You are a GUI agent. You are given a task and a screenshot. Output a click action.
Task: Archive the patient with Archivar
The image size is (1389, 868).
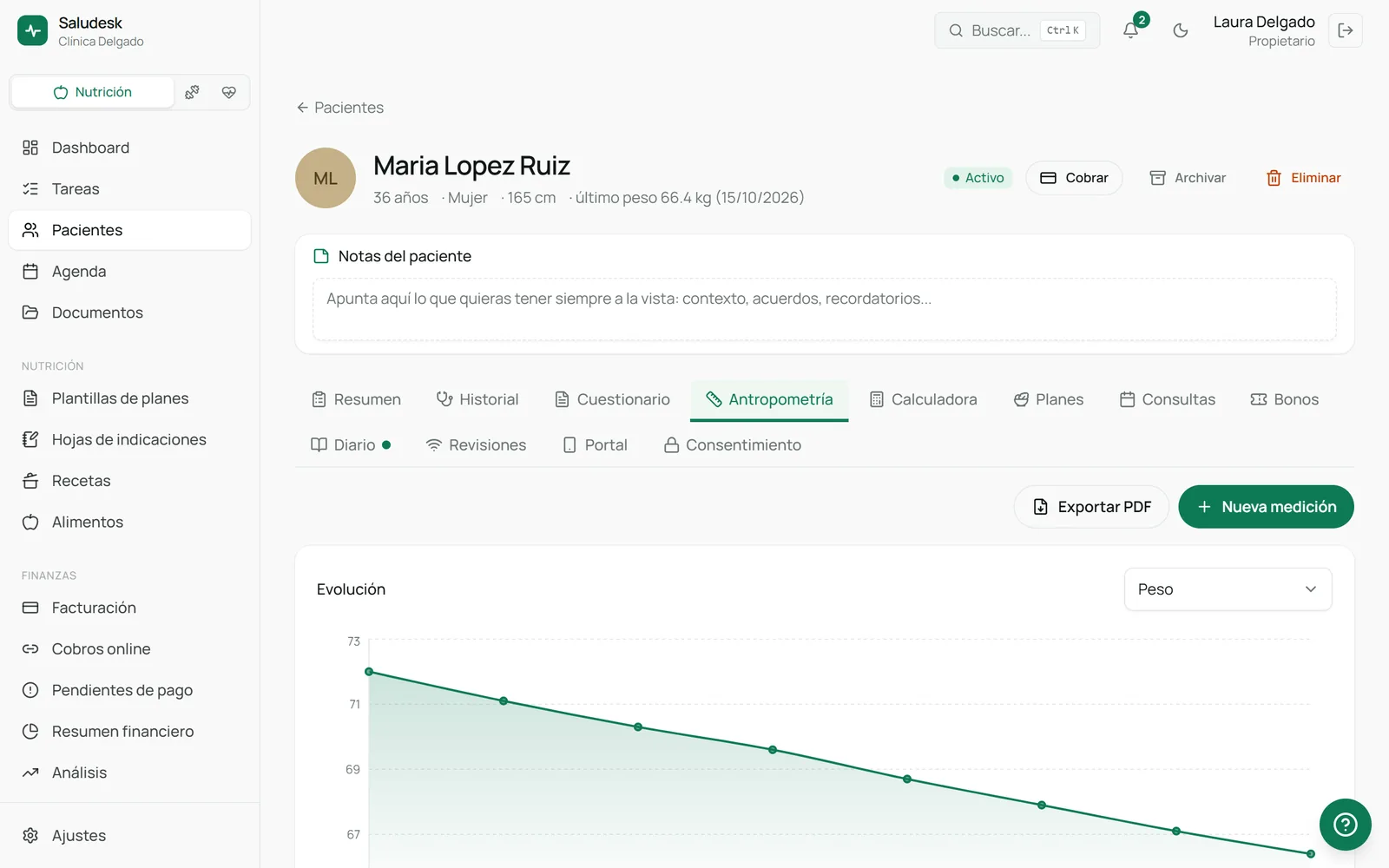[x=1188, y=178]
